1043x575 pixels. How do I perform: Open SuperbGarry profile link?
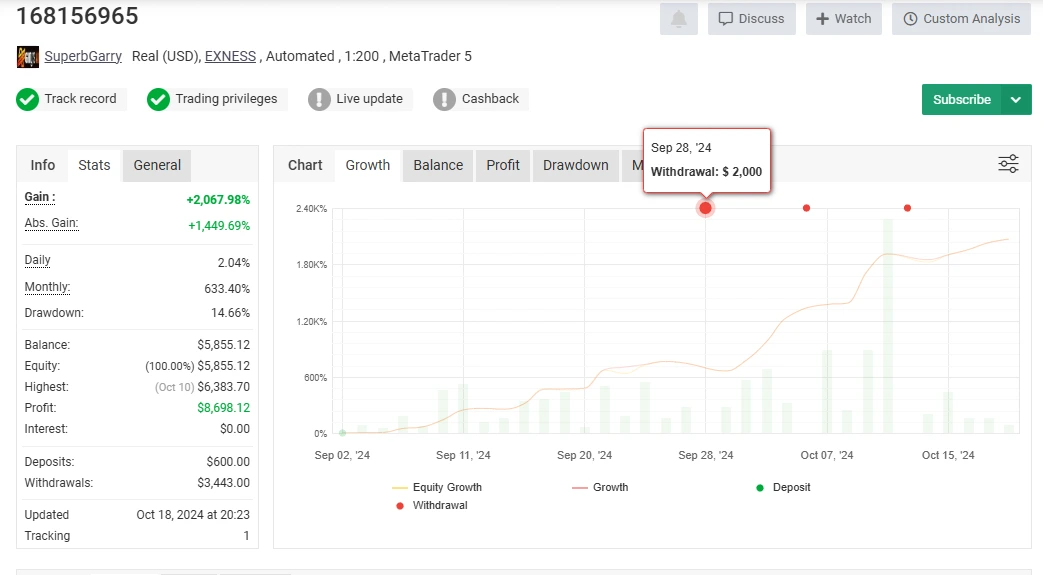83,56
